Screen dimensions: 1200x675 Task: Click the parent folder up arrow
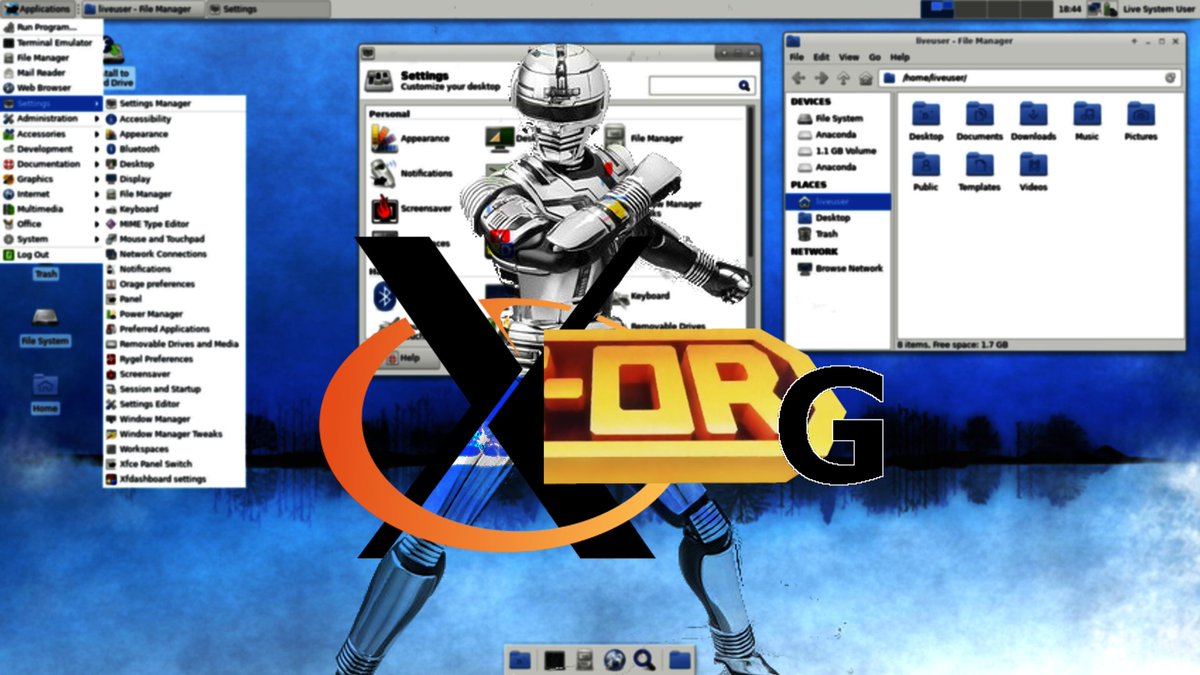coord(843,78)
